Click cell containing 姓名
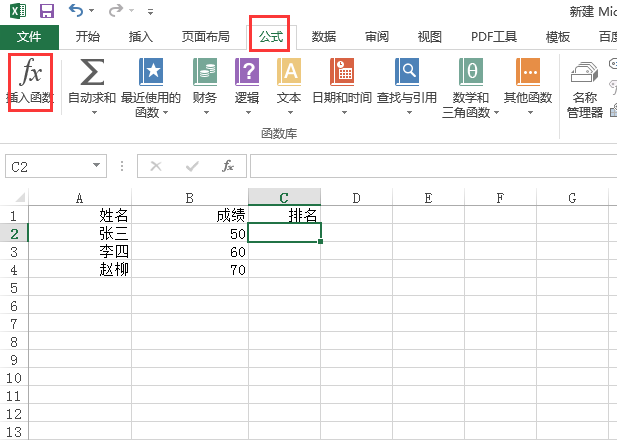Image resolution: width=617 pixels, height=440 pixels. [x=80, y=215]
